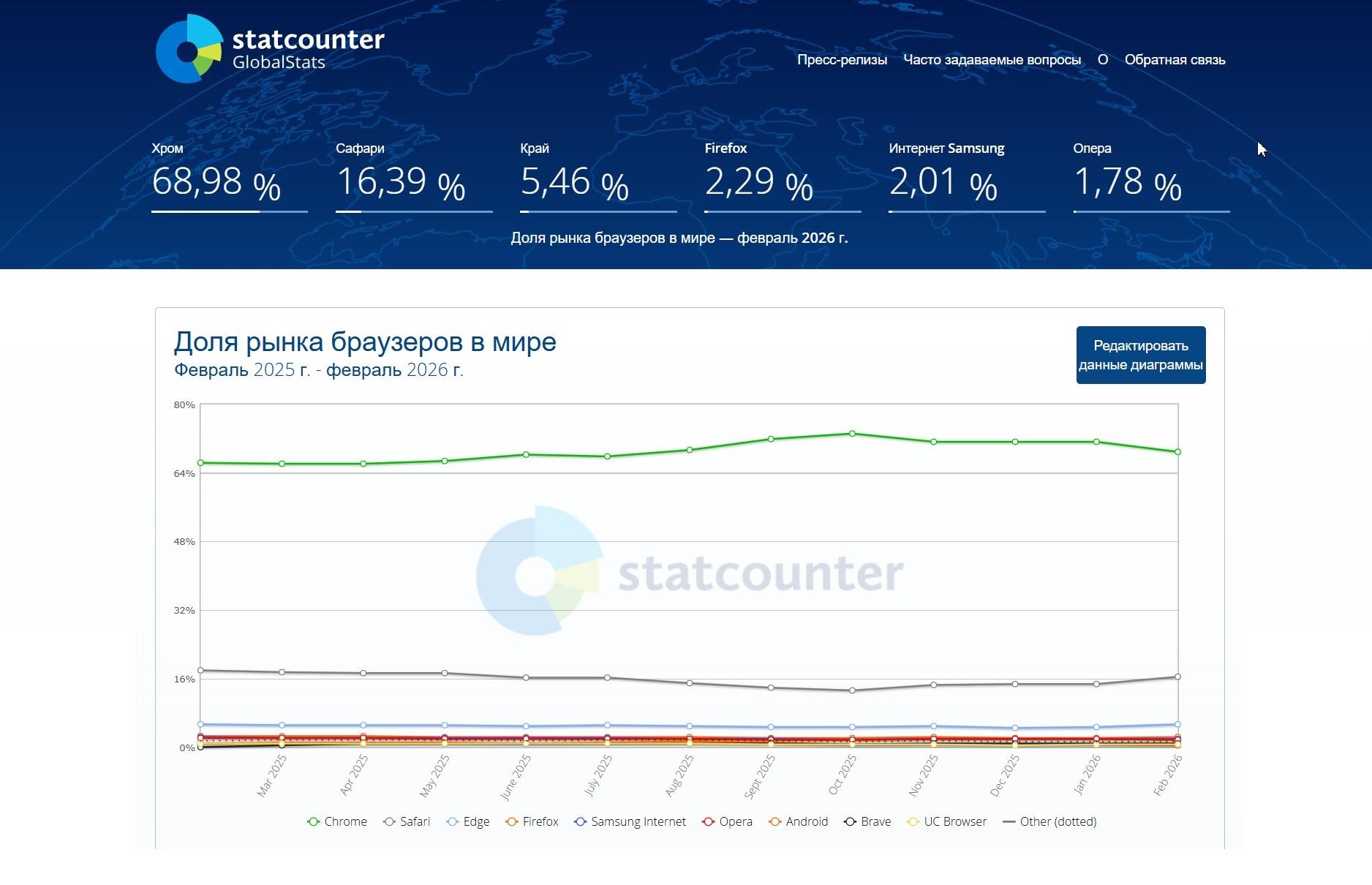Viewport: 1372px width, 885px height.
Task: Click the Statcounter GlobalStats logo
Action: (x=270, y=49)
